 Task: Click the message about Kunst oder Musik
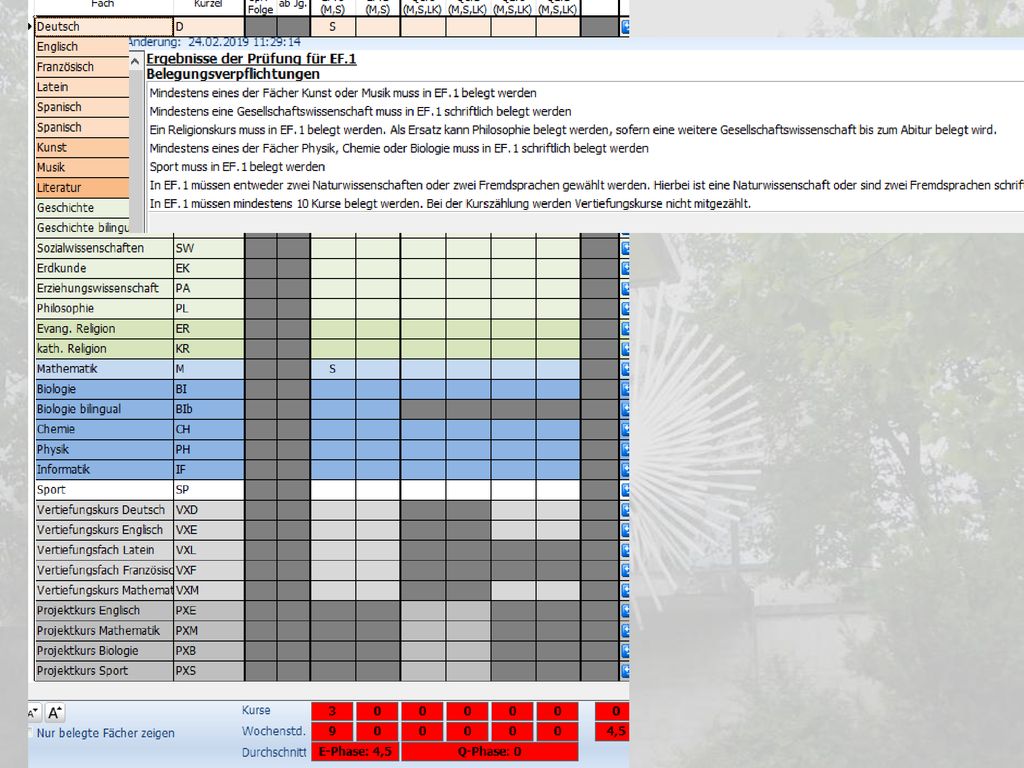343,93
